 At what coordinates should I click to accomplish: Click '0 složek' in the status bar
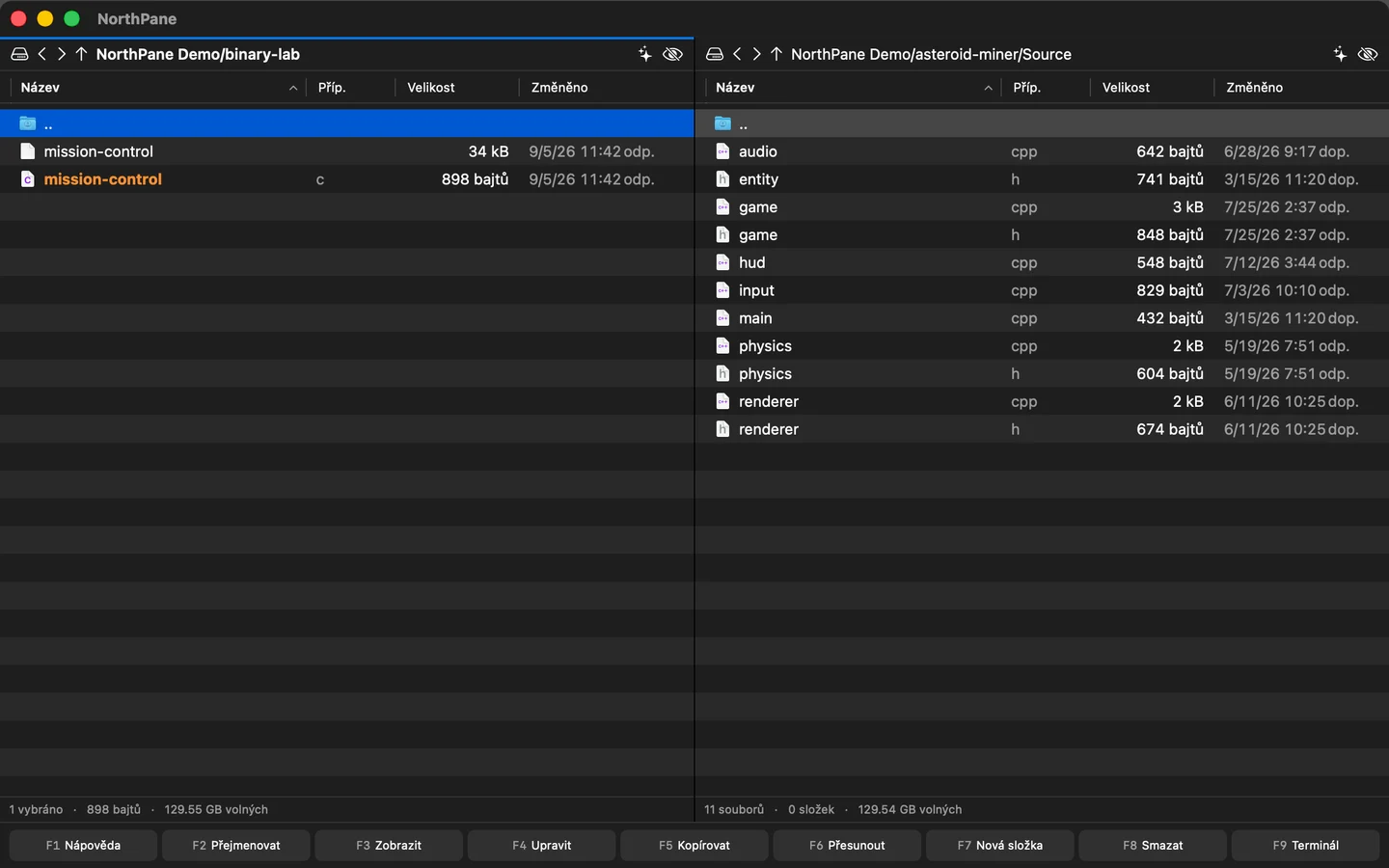pyautogui.click(x=811, y=810)
